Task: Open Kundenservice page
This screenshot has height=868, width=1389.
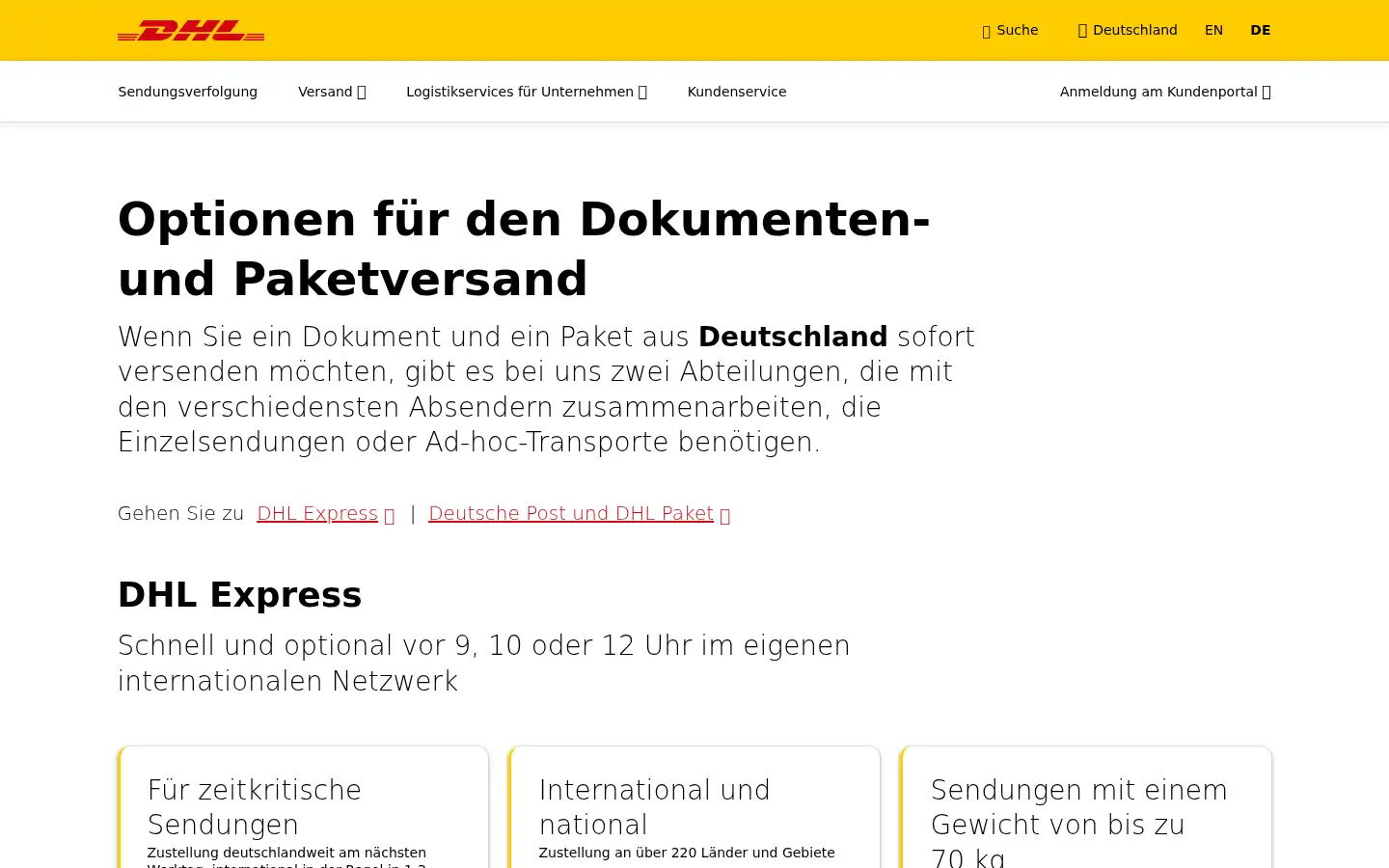Action: [x=737, y=92]
